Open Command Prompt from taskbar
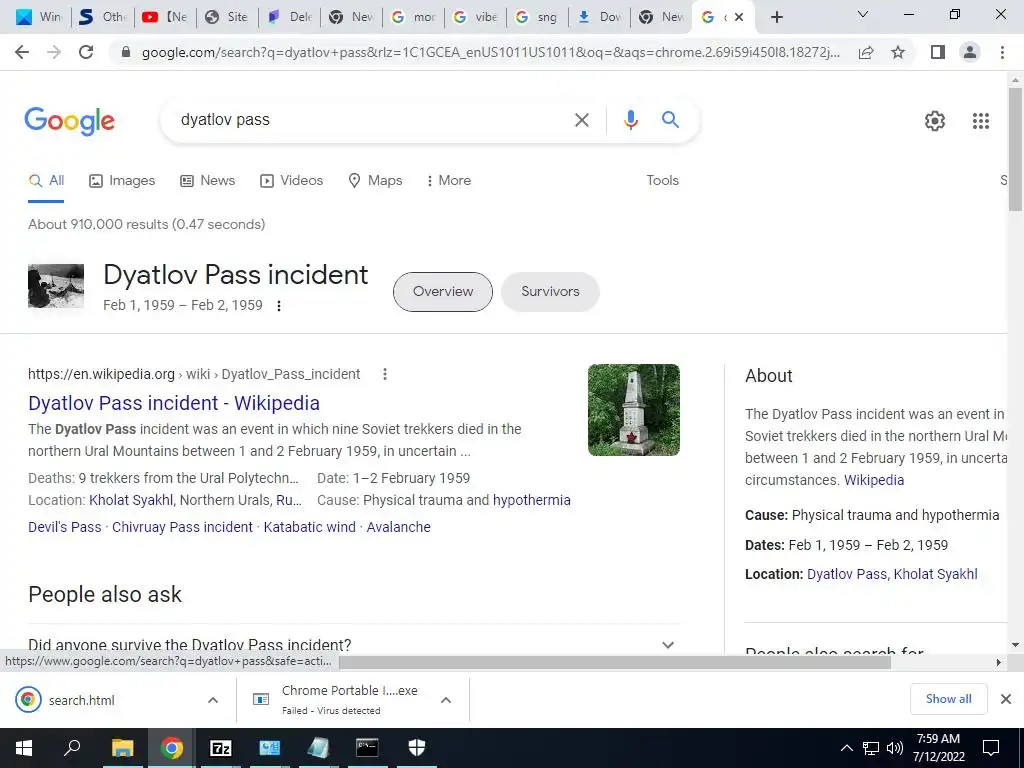 [367, 748]
